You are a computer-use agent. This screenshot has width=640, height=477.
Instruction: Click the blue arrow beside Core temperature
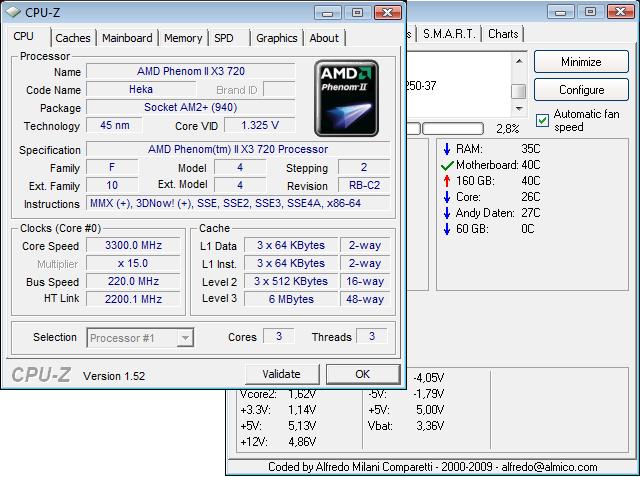(x=446, y=197)
